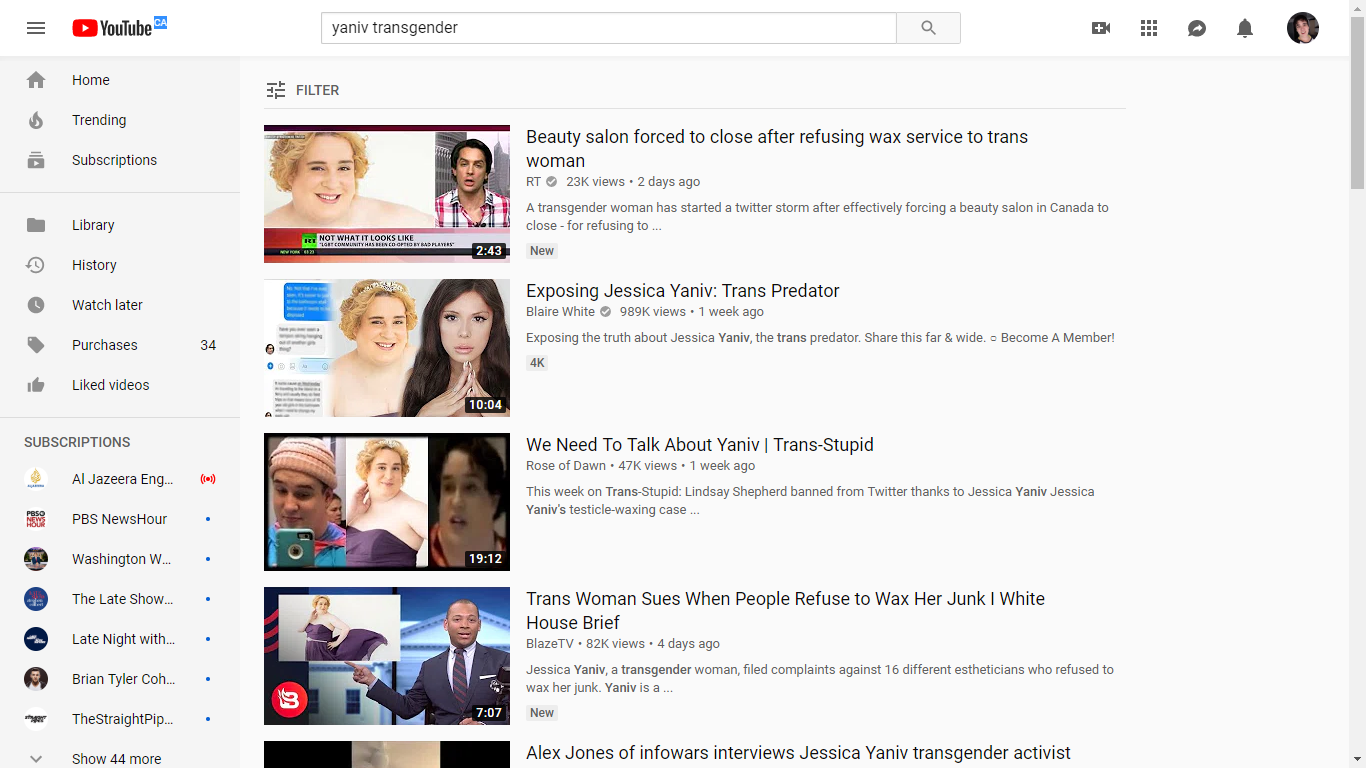The width and height of the screenshot is (1366, 768).
Task: Click PBS NewsHour channel avatar
Action: pyautogui.click(x=36, y=519)
